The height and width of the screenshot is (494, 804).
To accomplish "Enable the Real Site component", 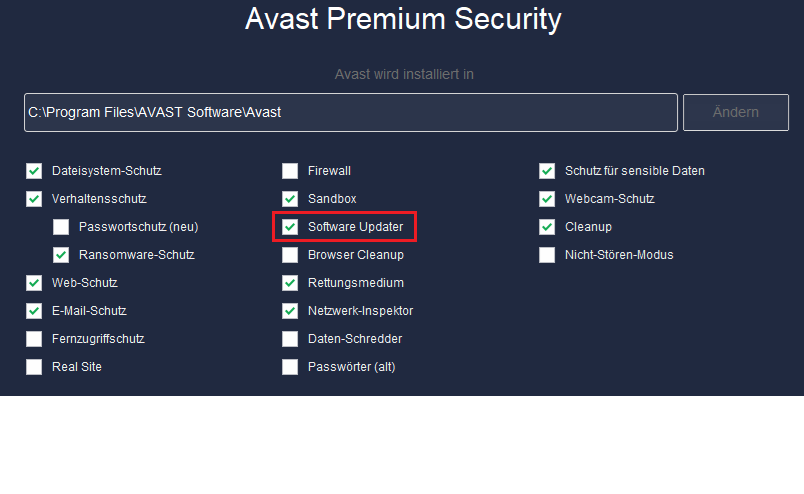I will 35,367.
